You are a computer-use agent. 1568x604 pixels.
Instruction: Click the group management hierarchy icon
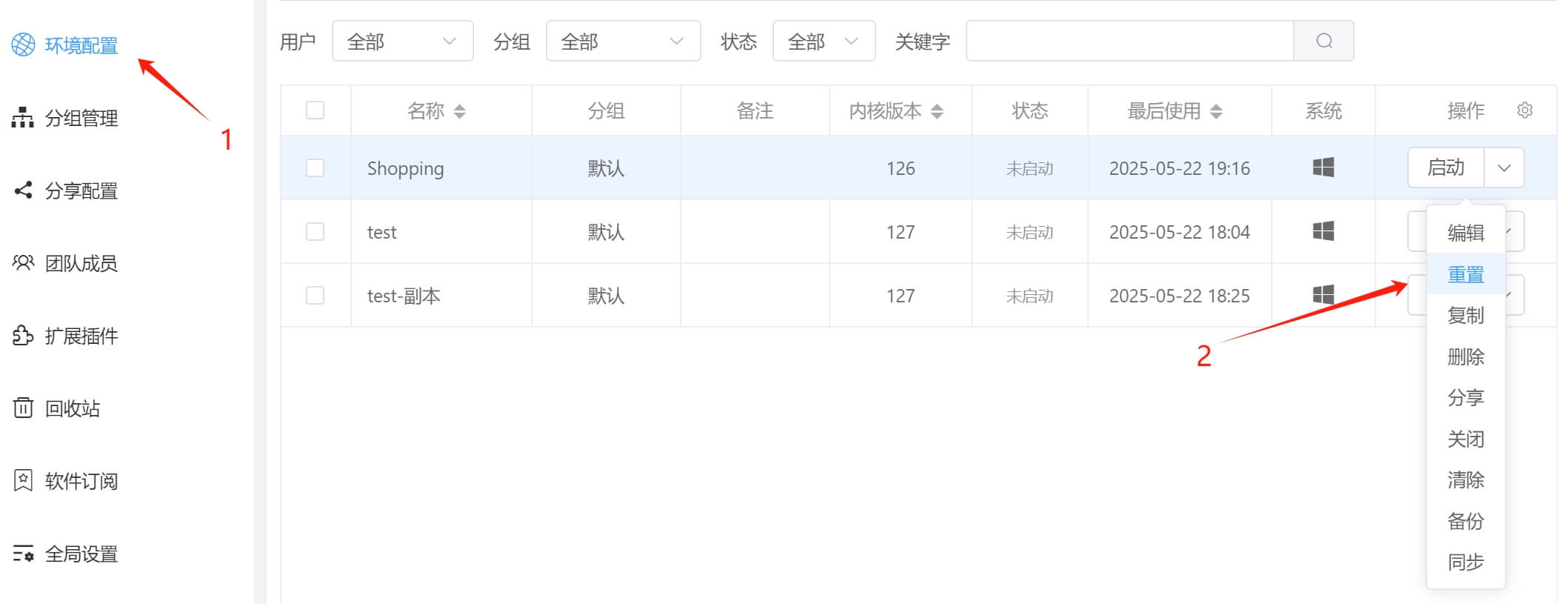coord(23,118)
